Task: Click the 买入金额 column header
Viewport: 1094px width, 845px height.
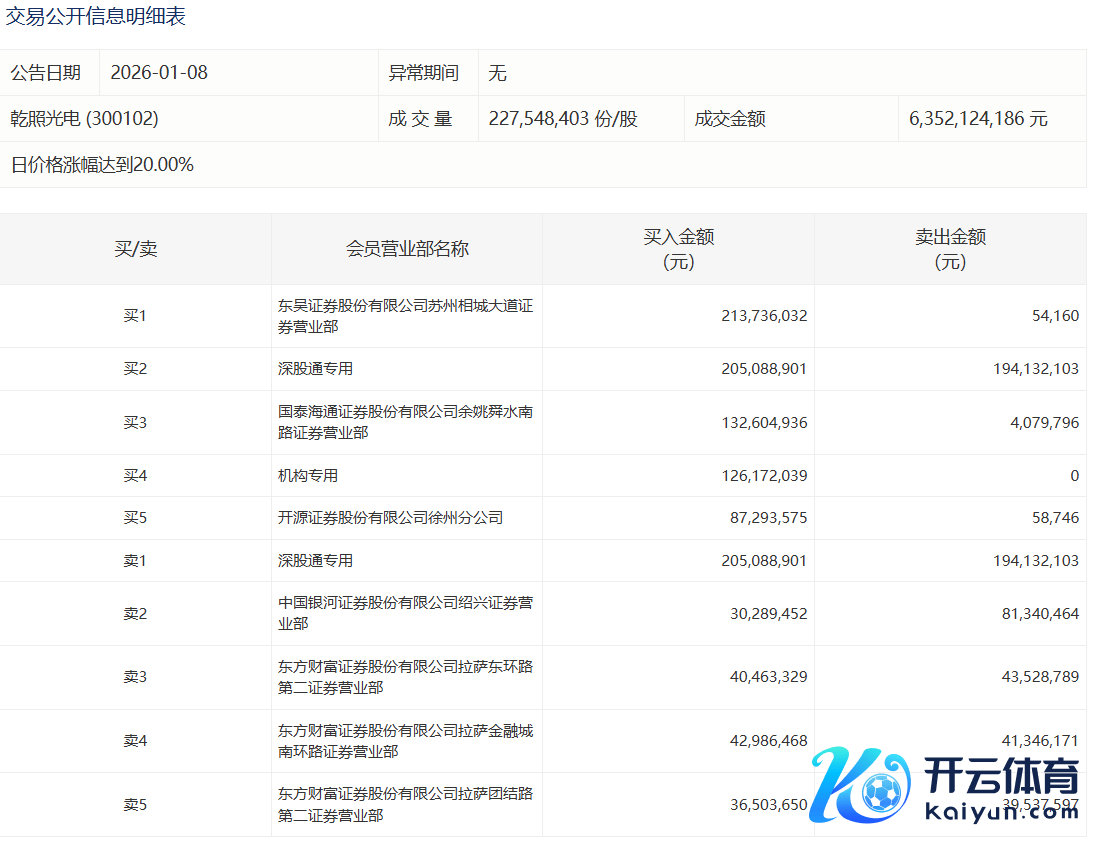Action: pos(678,249)
